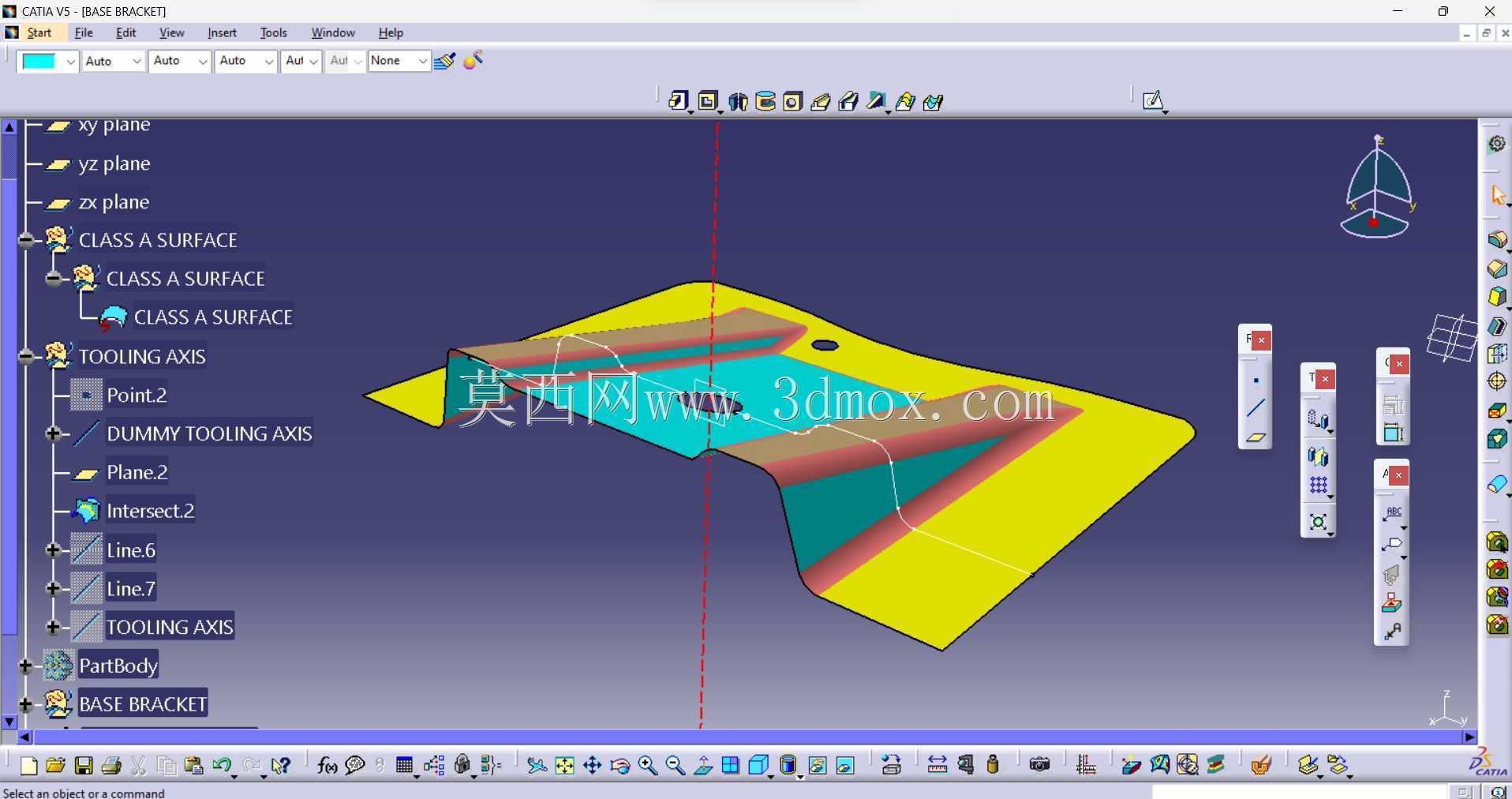This screenshot has height=799, width=1512.
Task: Click the Fit All In icon
Action: 565,765
